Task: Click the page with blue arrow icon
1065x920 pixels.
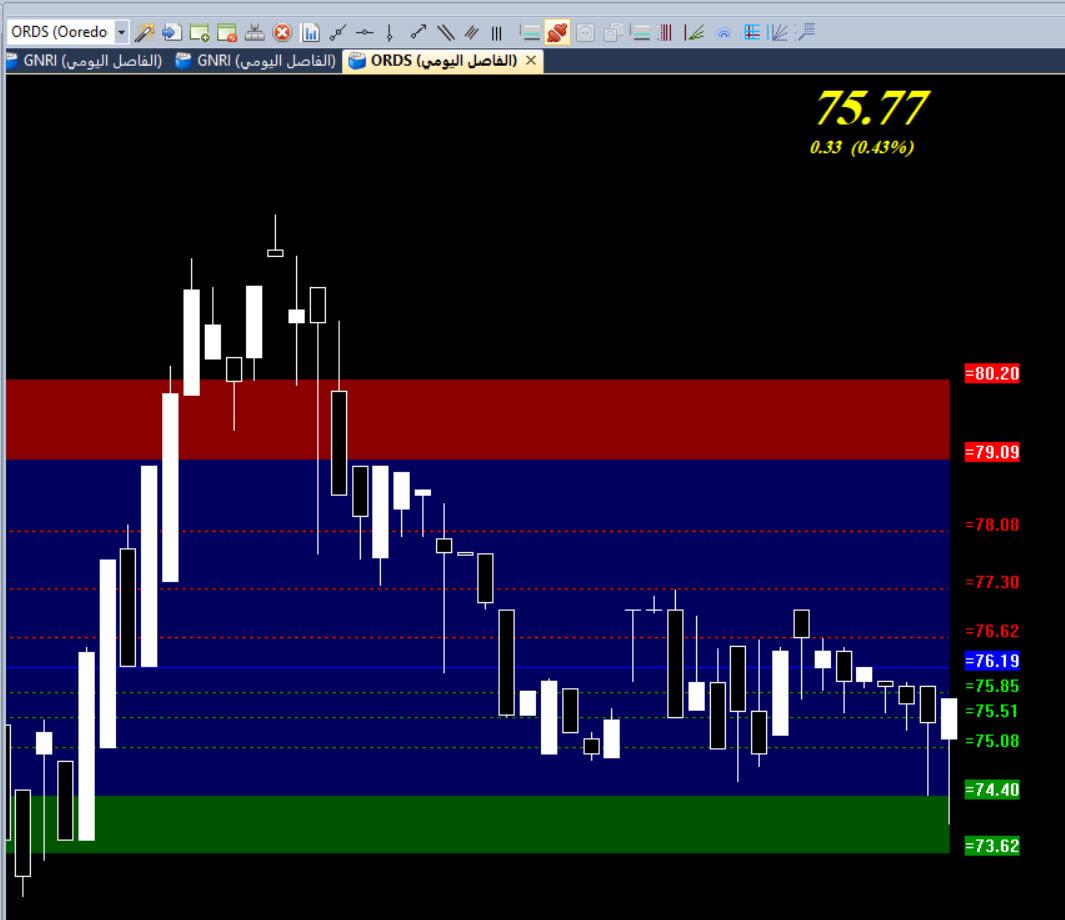Action: [171, 32]
